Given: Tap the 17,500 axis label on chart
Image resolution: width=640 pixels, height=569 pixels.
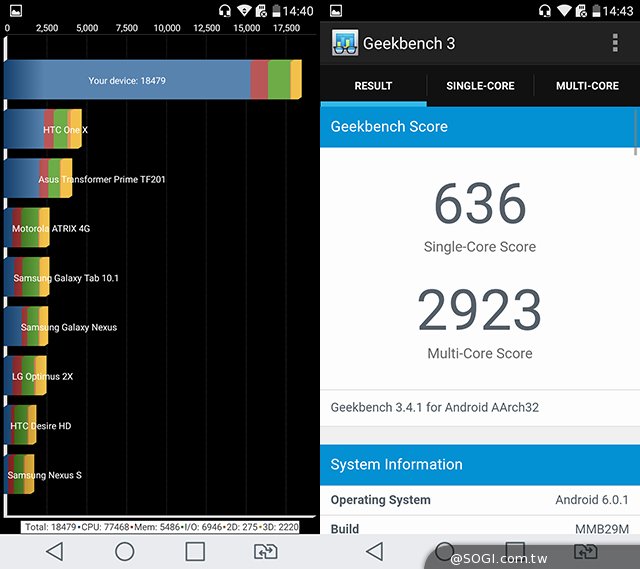Looking at the screenshot, I should point(287,28).
